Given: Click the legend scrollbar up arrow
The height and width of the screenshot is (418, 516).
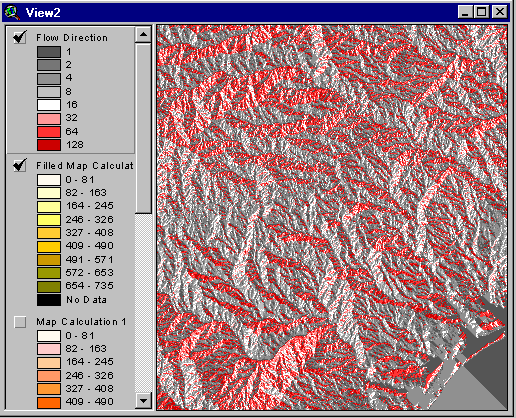Looking at the screenshot, I should tap(143, 34).
